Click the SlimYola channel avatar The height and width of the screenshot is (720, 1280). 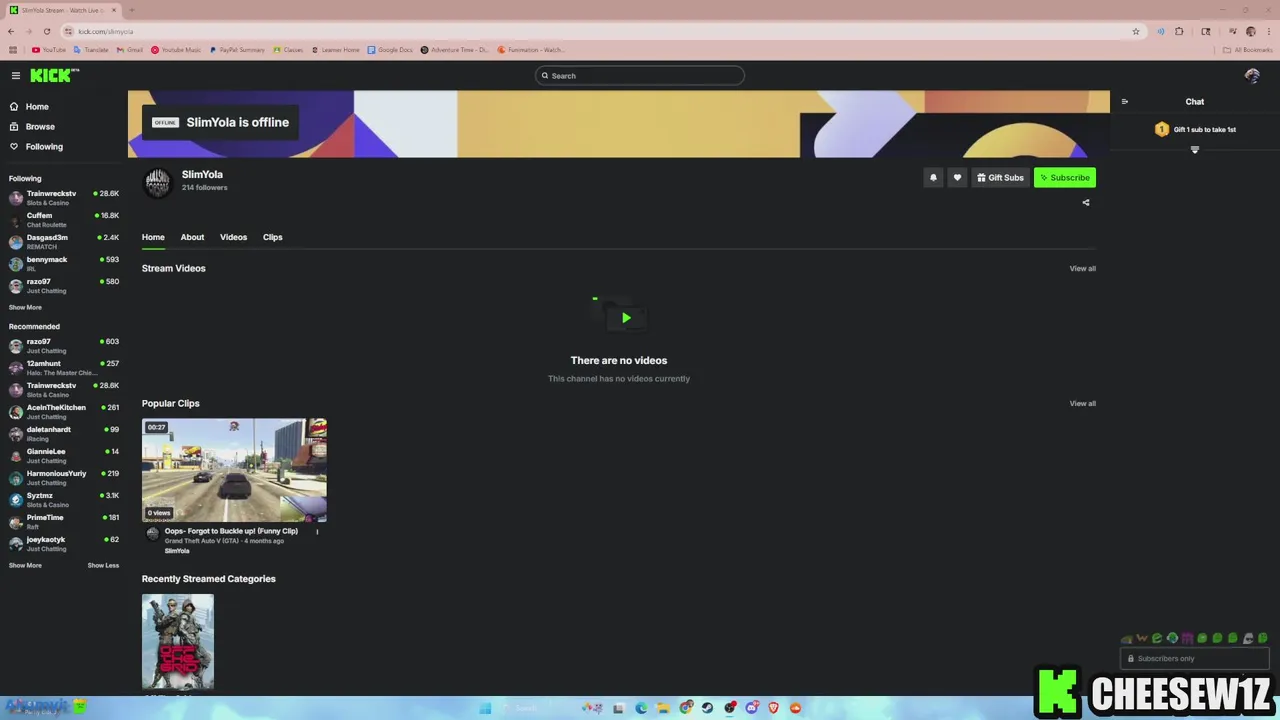158,182
